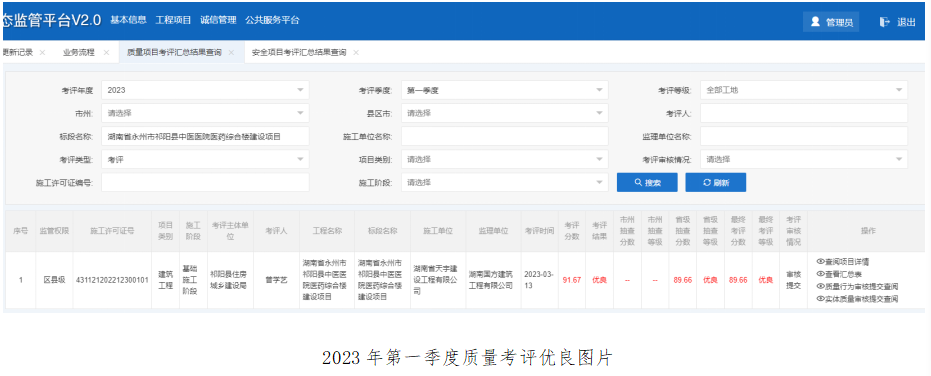
Task: Select the 质量项目考评汇总结果查询 tab
Action: tap(174, 52)
